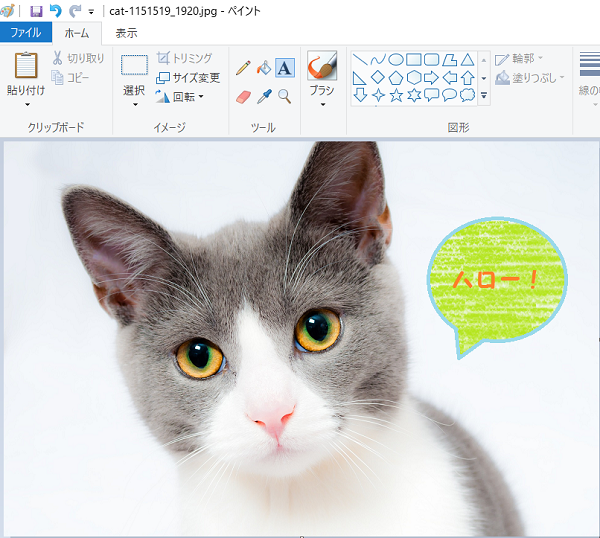Click Copy (コピー)
The width and height of the screenshot is (600, 538).
pyautogui.click(x=70, y=78)
